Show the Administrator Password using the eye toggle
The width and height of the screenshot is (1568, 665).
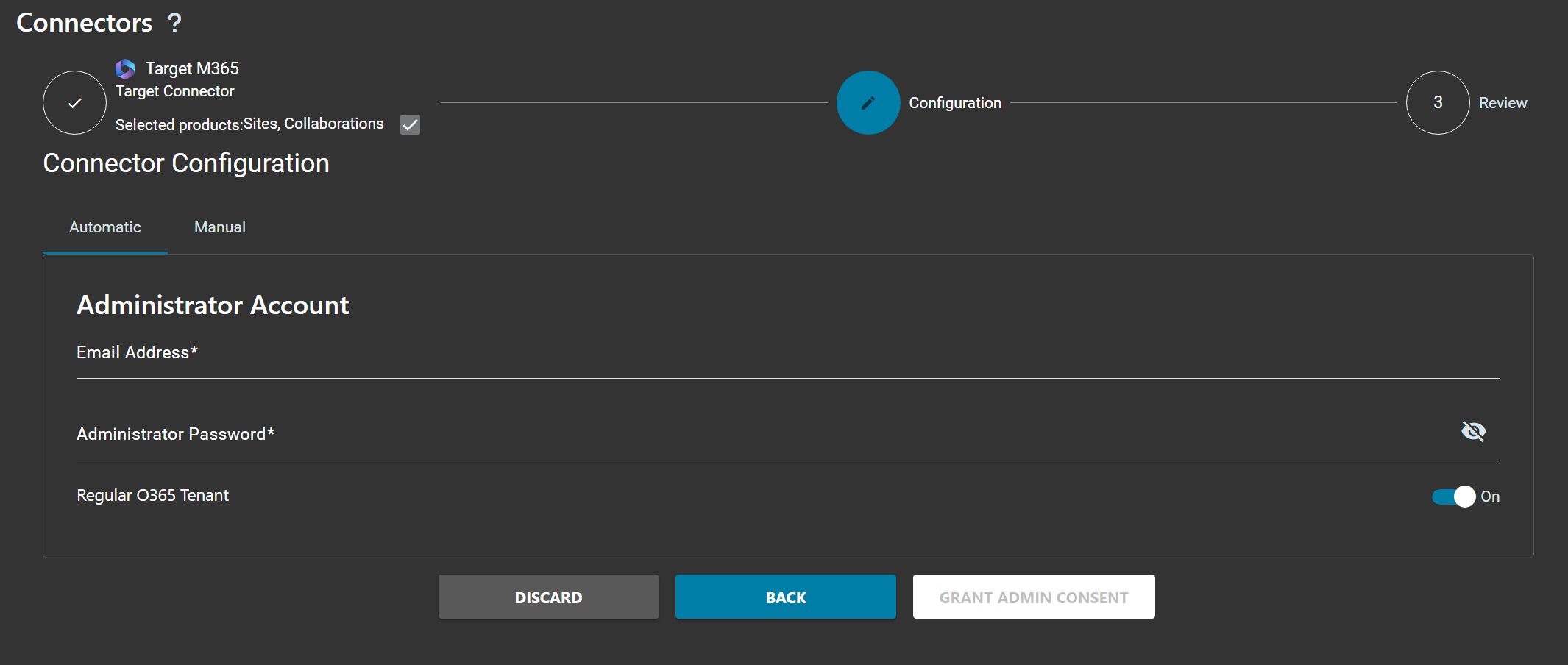point(1473,431)
